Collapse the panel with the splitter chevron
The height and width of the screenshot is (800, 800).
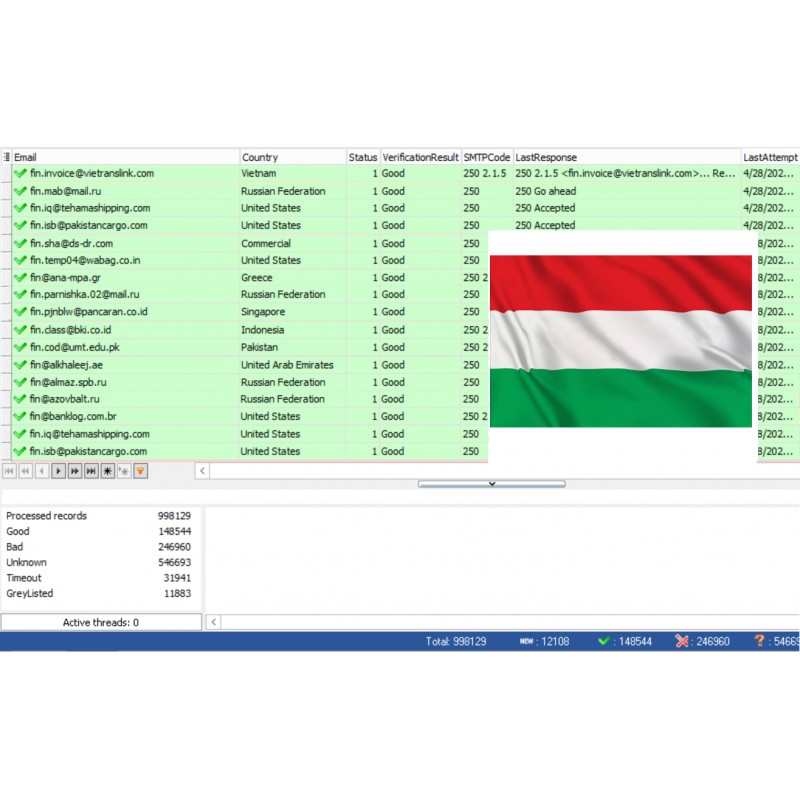click(x=491, y=484)
